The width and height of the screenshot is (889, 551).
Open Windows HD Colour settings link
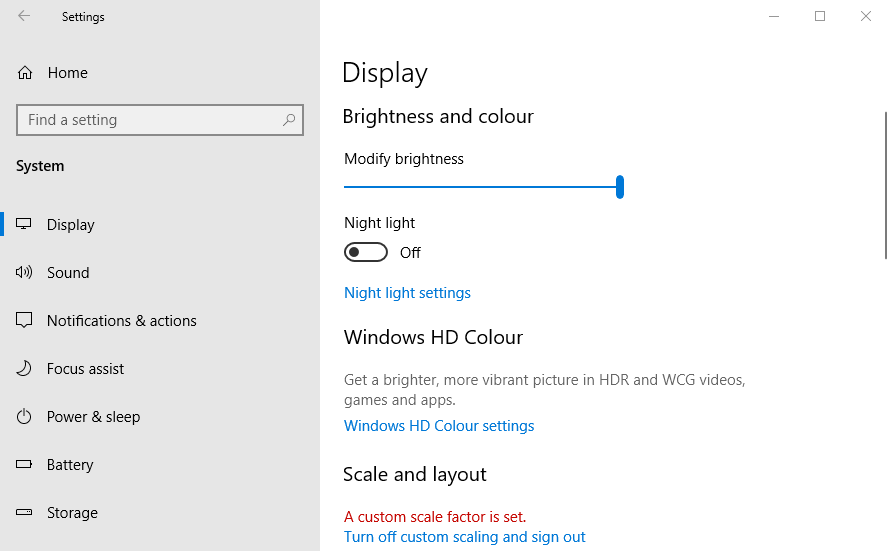click(439, 426)
